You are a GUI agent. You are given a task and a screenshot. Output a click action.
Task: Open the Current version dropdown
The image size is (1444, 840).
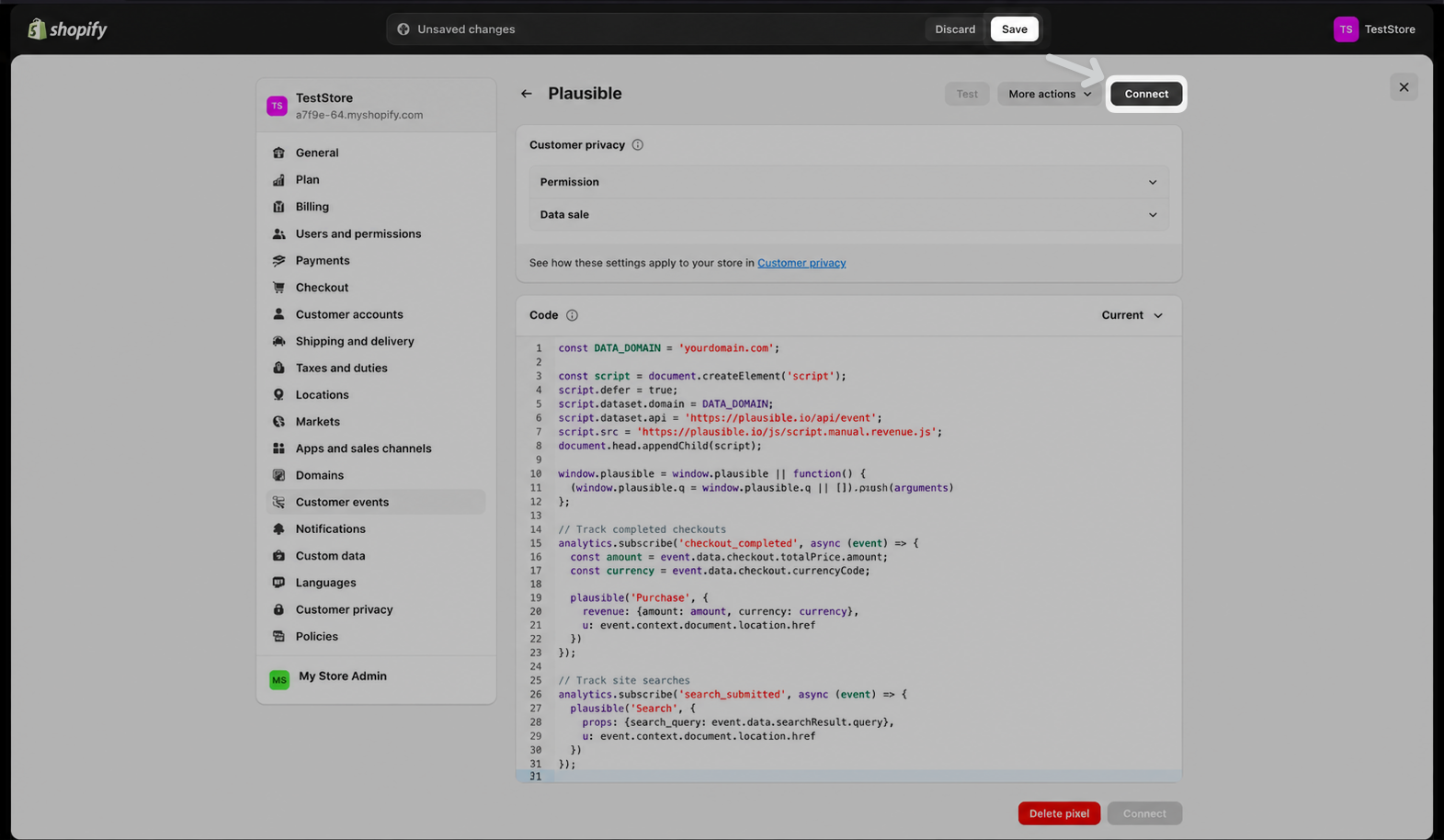1132,315
